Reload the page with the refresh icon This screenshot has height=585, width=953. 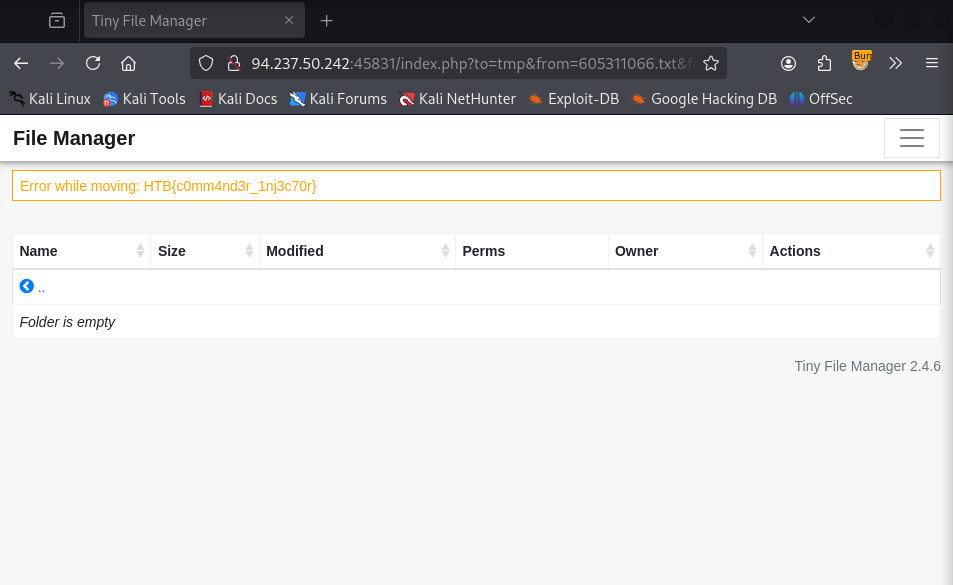pyautogui.click(x=93, y=63)
